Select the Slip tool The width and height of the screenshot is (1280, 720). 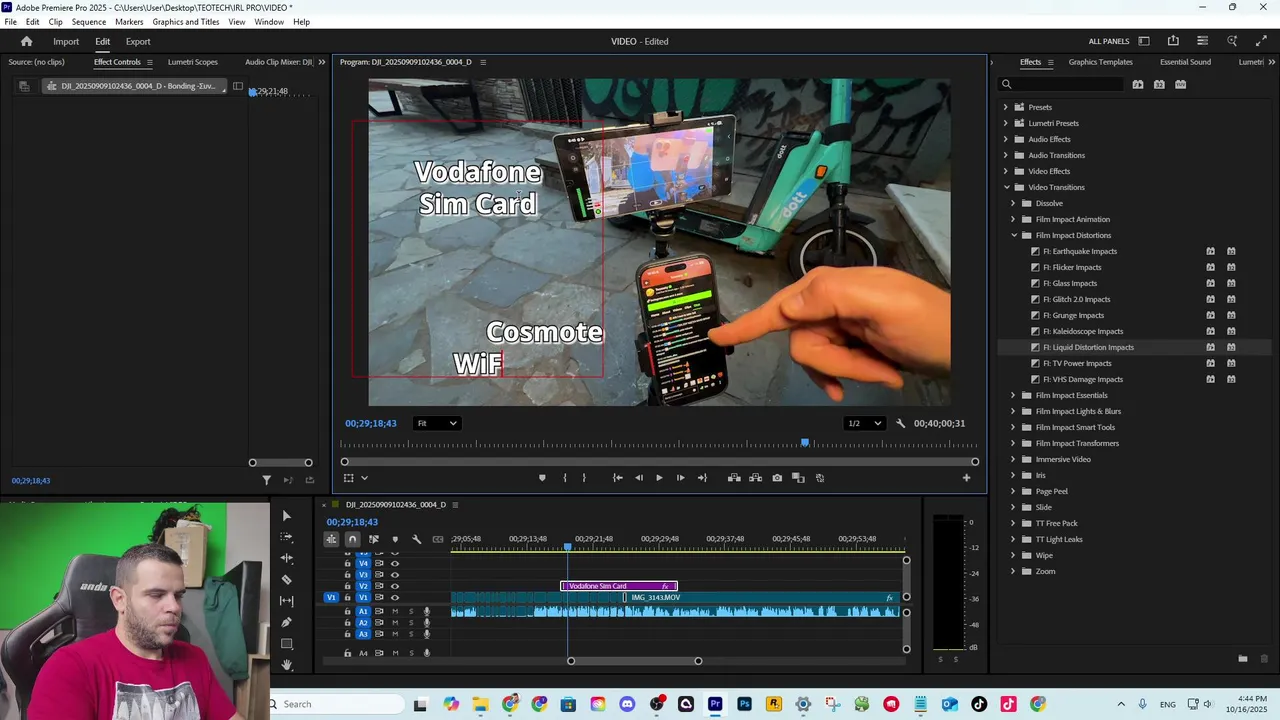[287, 601]
